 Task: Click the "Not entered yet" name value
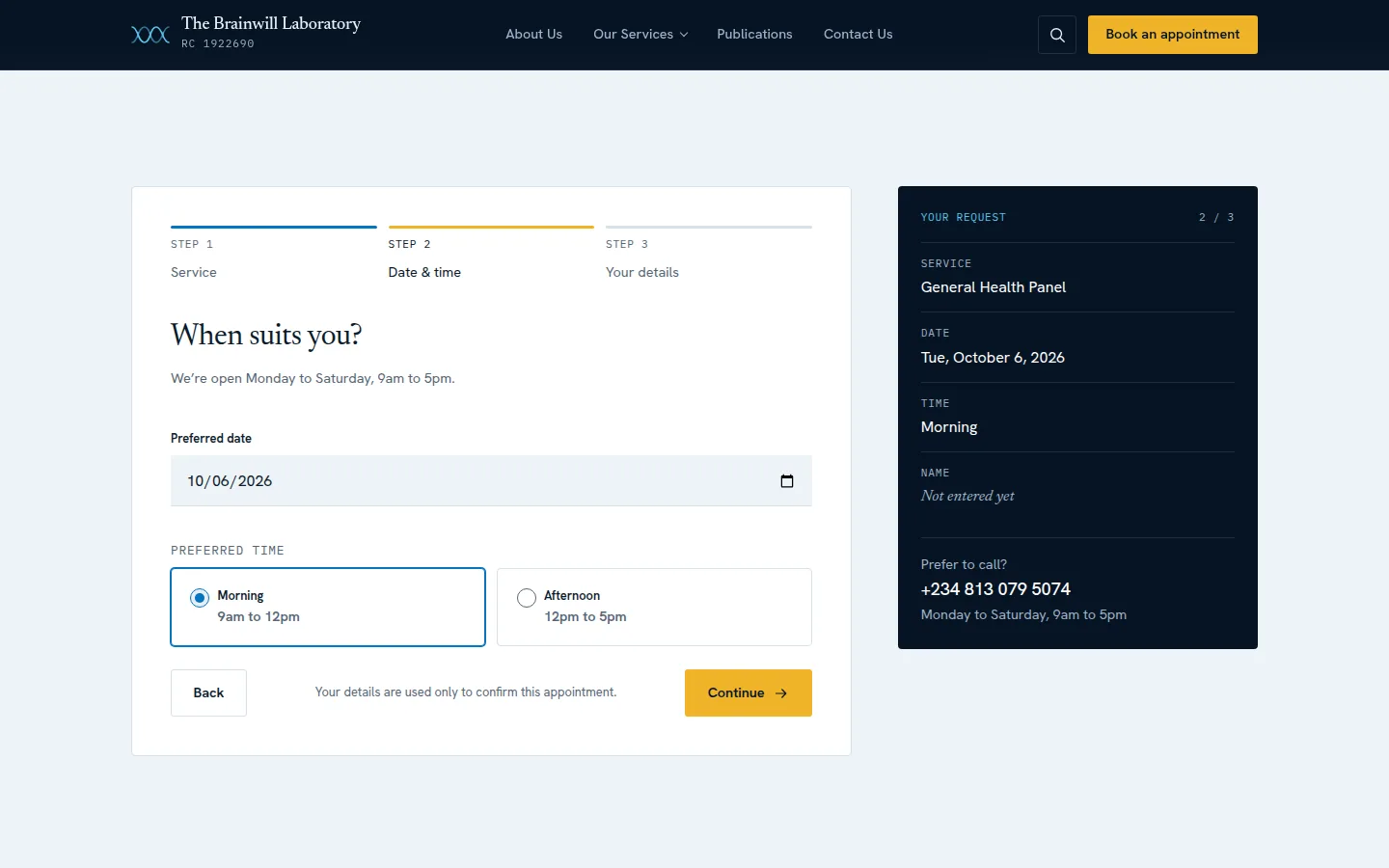click(x=967, y=496)
